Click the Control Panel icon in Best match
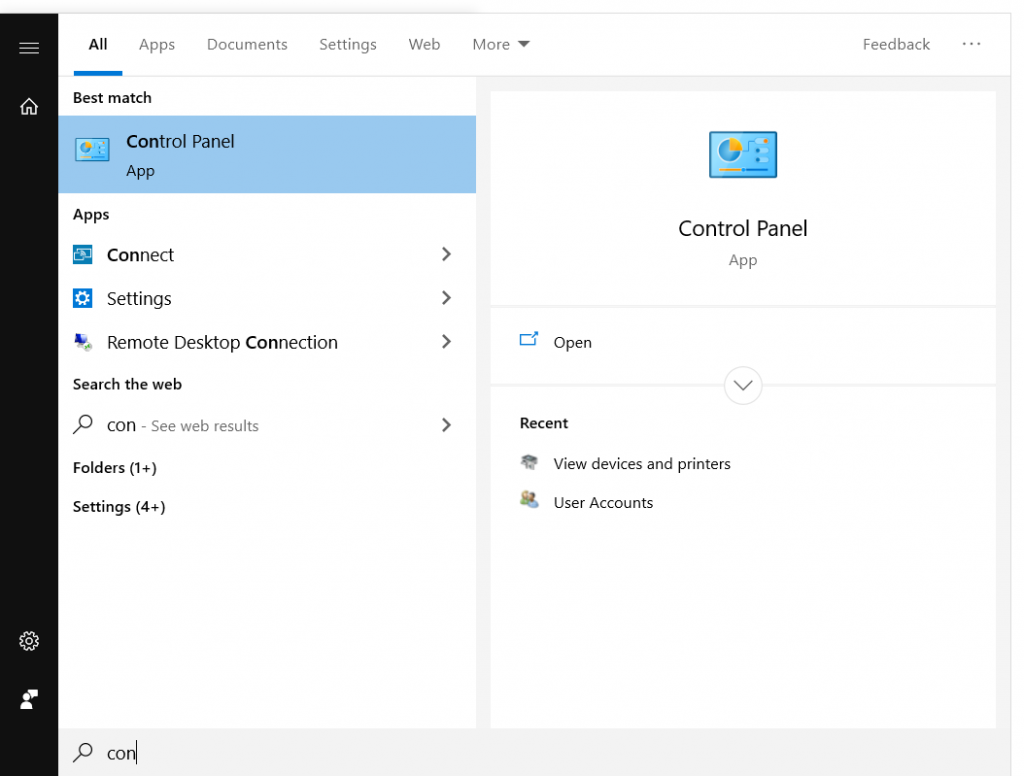Screen dimensions: 1024x776 coord(92,150)
